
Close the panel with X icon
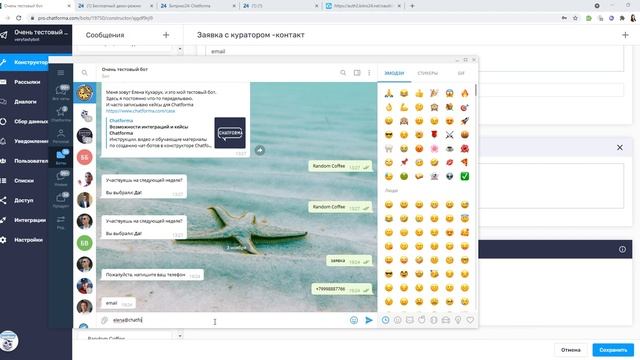pos(620,147)
